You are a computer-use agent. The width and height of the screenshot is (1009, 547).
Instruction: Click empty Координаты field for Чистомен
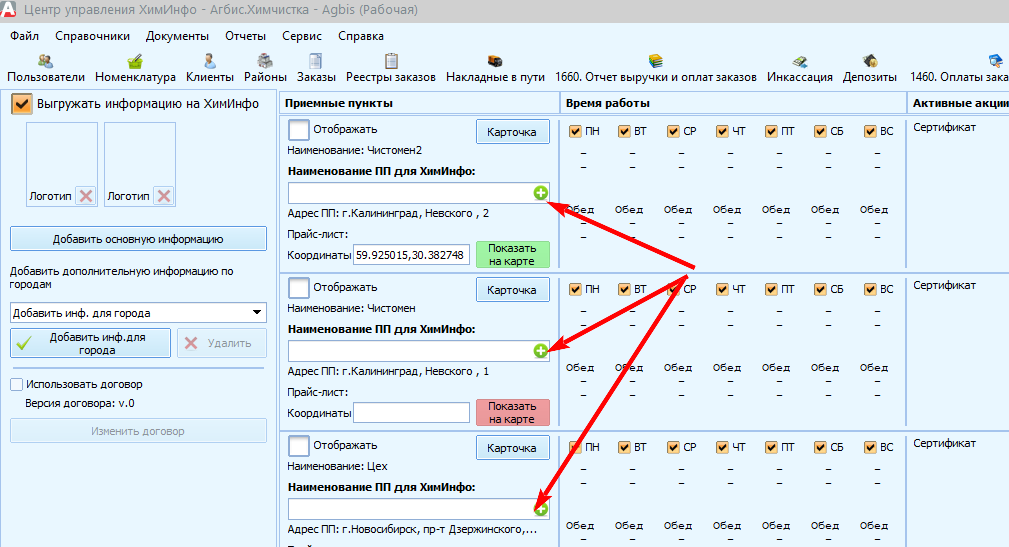pos(411,413)
